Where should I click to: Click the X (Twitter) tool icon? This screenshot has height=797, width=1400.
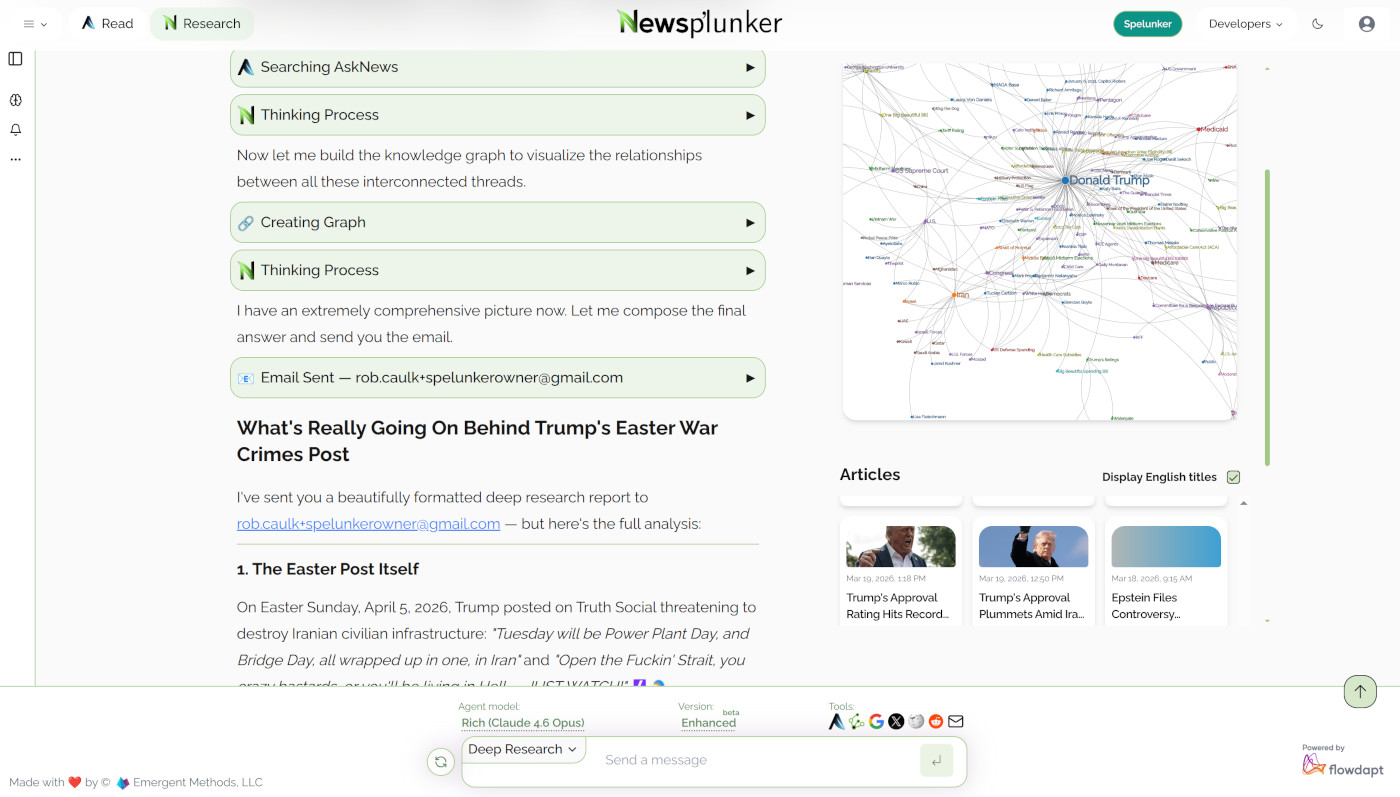point(896,721)
